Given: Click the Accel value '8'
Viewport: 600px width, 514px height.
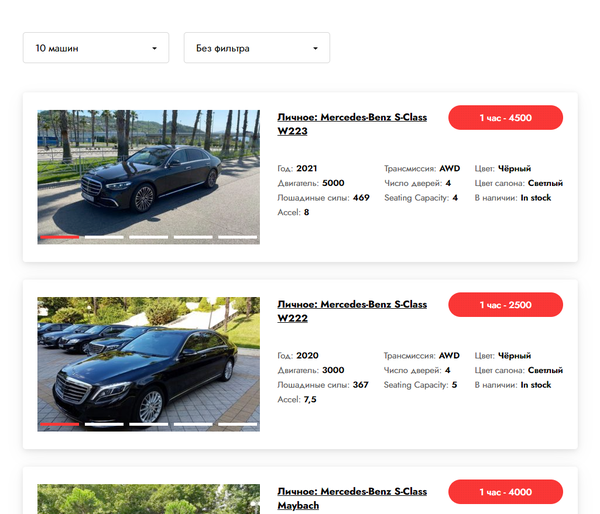Looking at the screenshot, I should (x=307, y=212).
